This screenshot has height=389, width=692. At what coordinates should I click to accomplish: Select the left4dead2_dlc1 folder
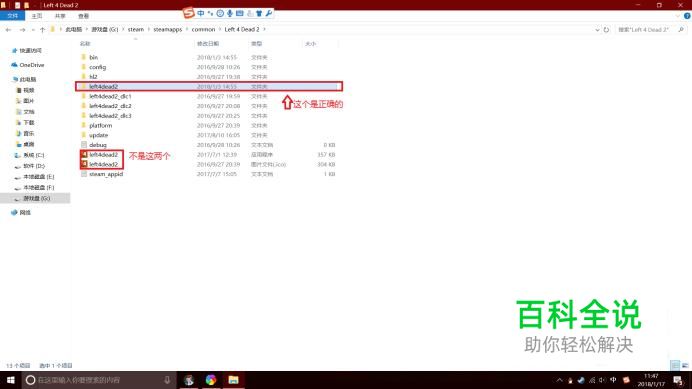[x=110, y=96]
